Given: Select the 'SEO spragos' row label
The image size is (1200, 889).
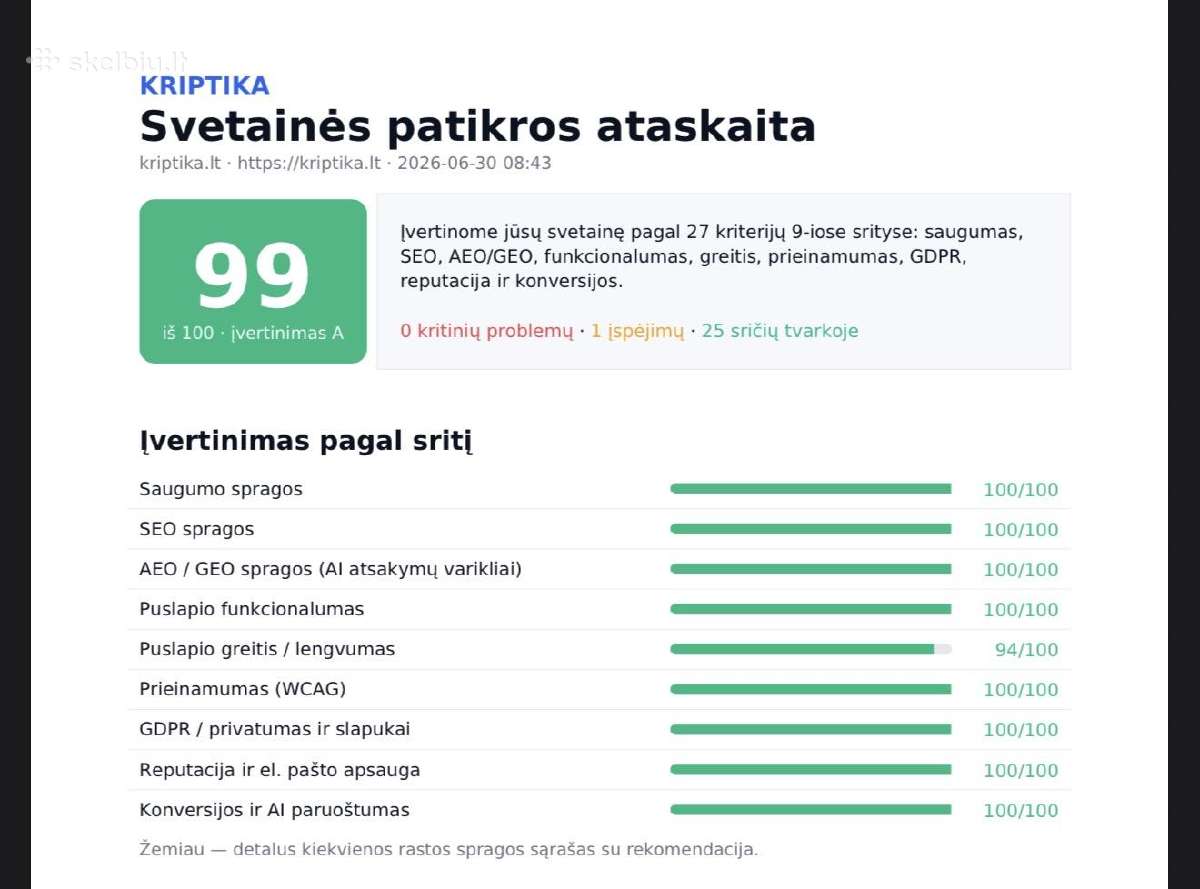Looking at the screenshot, I should [x=197, y=529].
